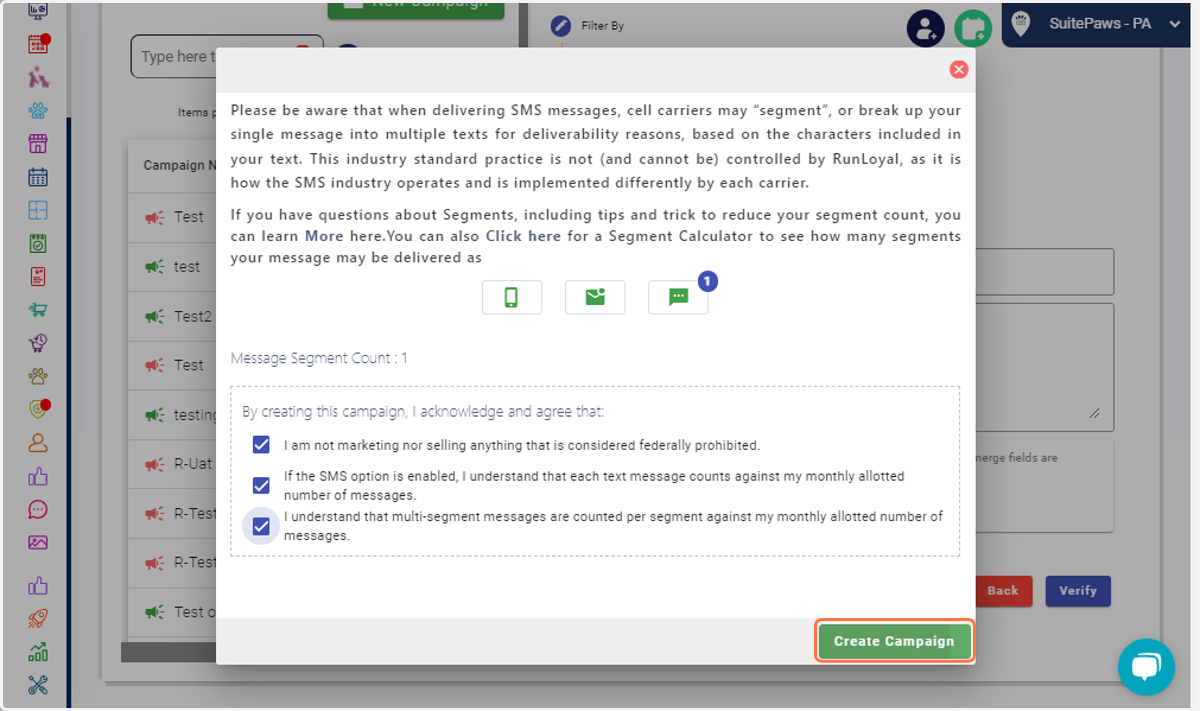Open the purple image gallery sidebar icon
Screen dimensions: 1200x711
click(x=38, y=542)
